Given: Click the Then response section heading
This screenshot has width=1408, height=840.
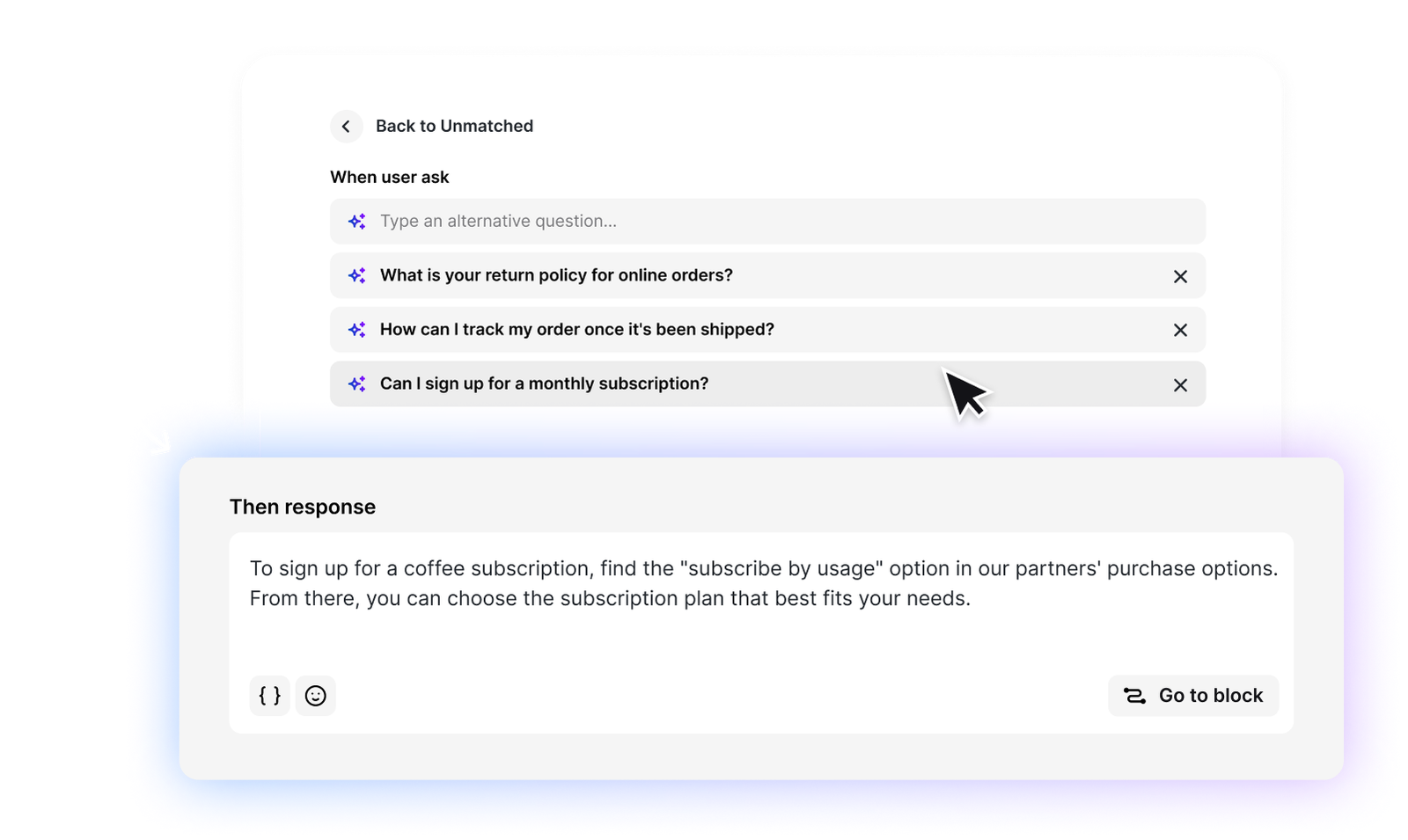Looking at the screenshot, I should click(x=303, y=507).
